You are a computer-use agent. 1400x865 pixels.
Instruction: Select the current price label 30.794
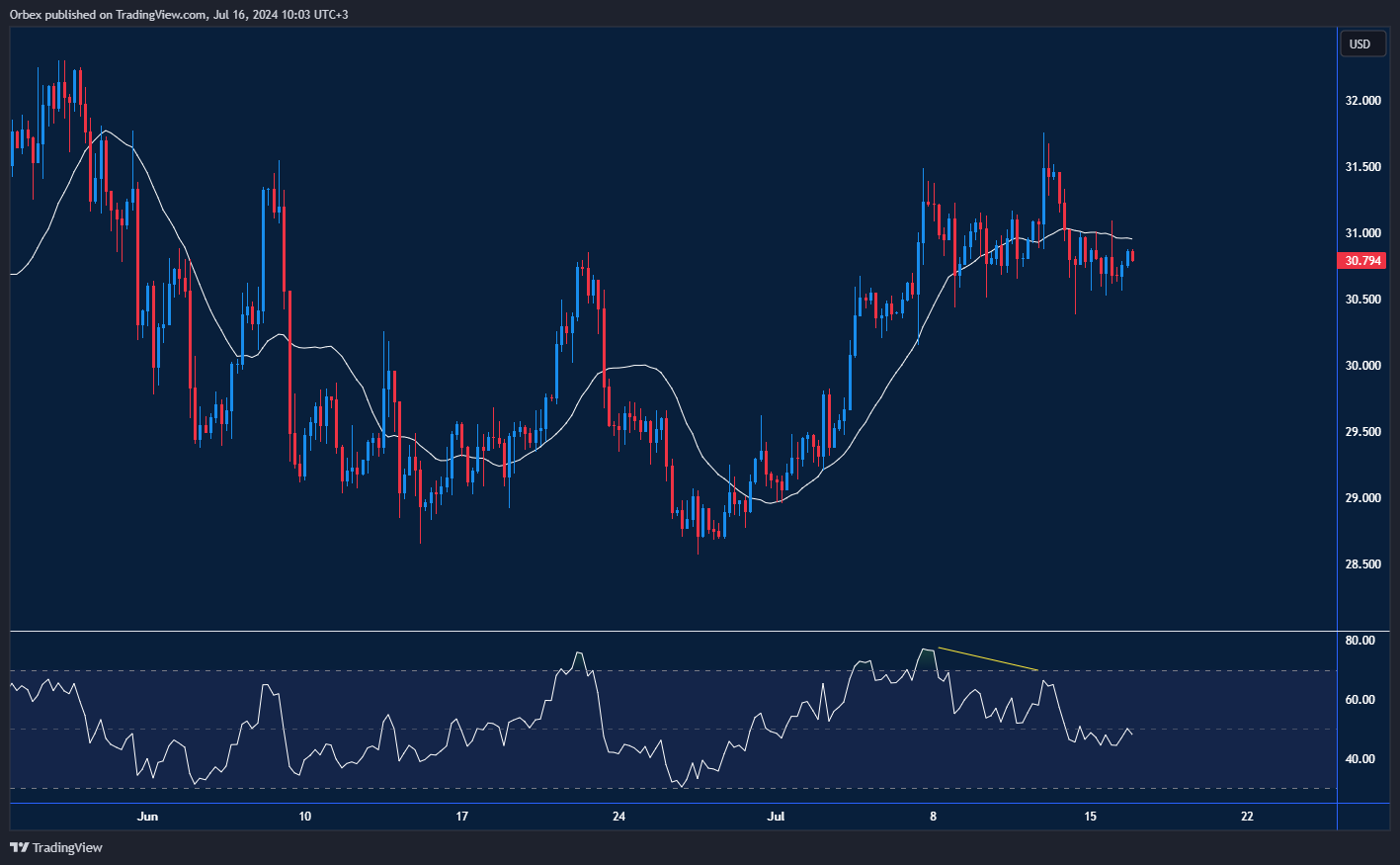tap(1363, 261)
